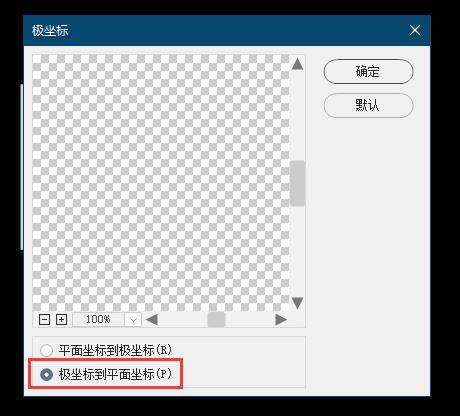The image size is (460, 416).
Task: Close the 极坐标 dialog
Action: tap(415, 30)
